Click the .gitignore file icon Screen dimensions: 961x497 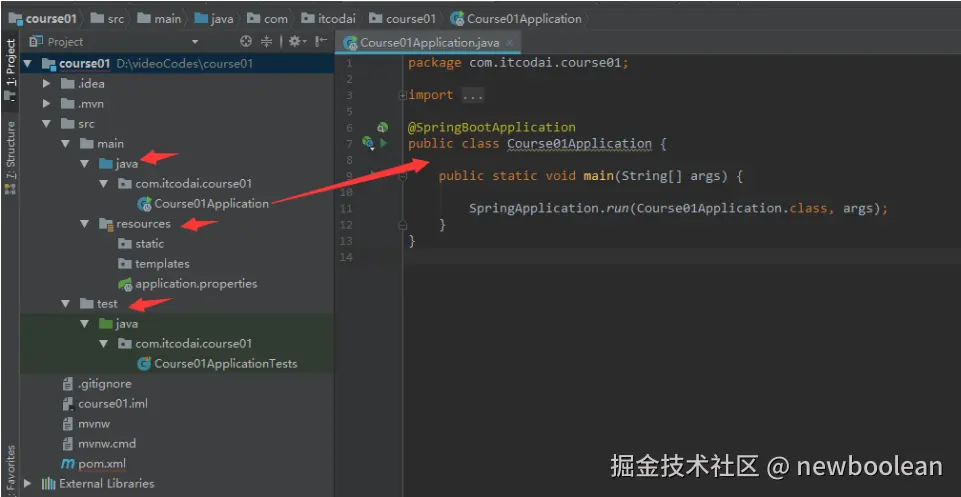tap(67, 384)
